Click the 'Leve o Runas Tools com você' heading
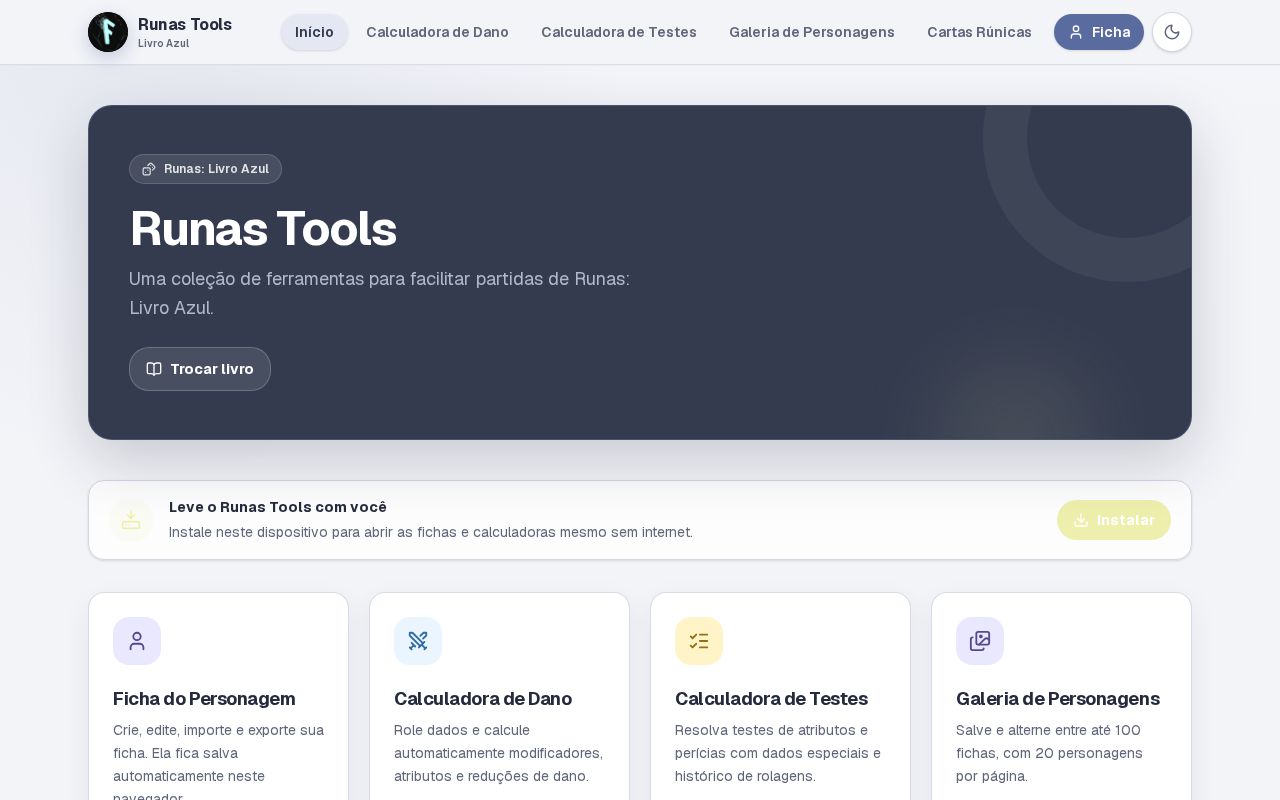 pyautogui.click(x=278, y=507)
